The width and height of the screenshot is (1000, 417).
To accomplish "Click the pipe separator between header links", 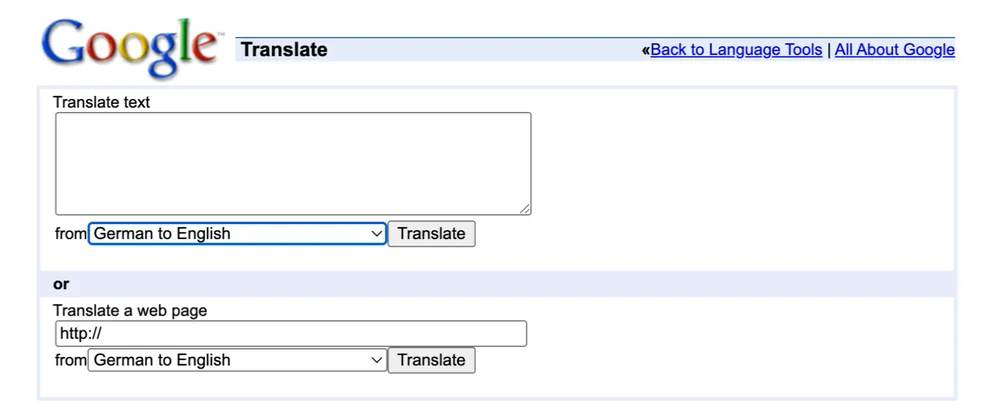I will [x=829, y=50].
